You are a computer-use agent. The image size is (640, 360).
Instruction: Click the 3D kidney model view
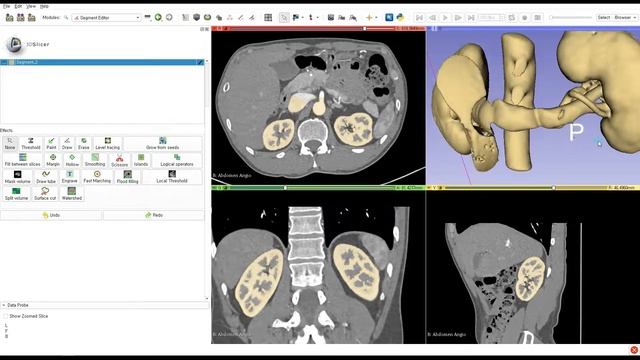click(x=533, y=108)
